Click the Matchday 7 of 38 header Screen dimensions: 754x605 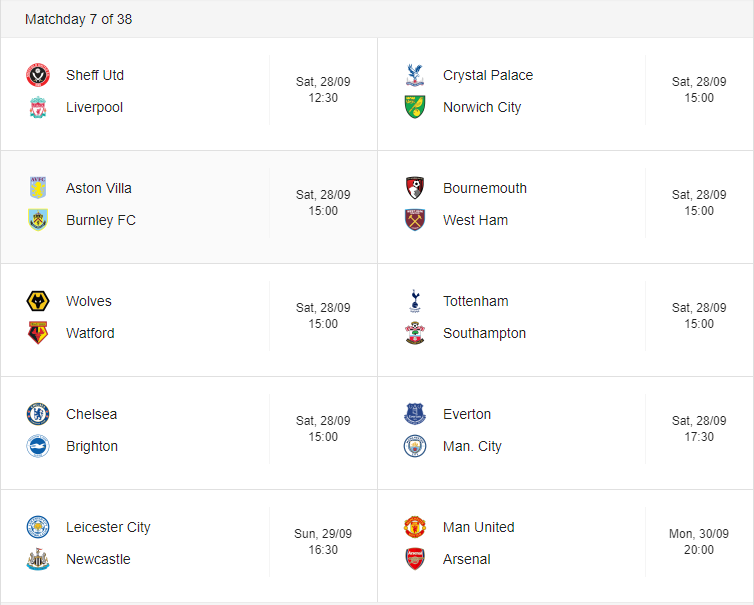78,19
